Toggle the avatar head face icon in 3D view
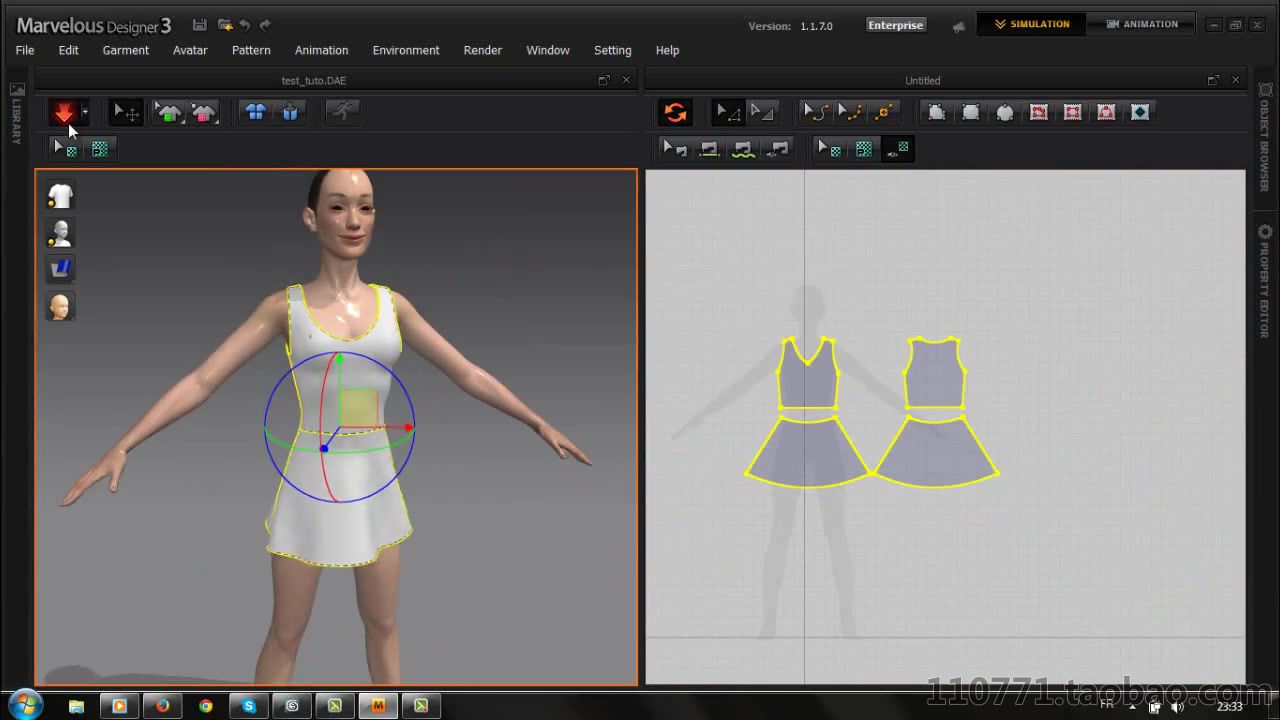This screenshot has height=720, width=1280. (x=60, y=307)
